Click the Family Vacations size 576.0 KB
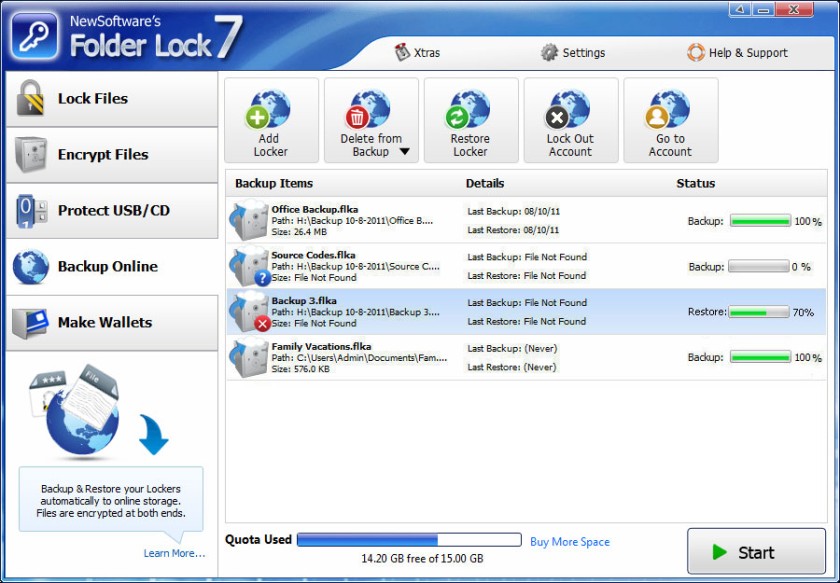This screenshot has width=840, height=583. click(301, 369)
